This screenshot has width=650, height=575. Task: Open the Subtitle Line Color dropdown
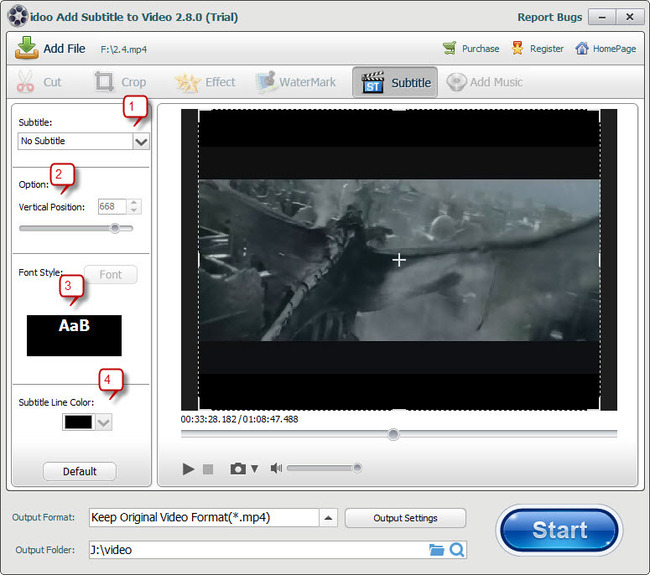(x=102, y=423)
